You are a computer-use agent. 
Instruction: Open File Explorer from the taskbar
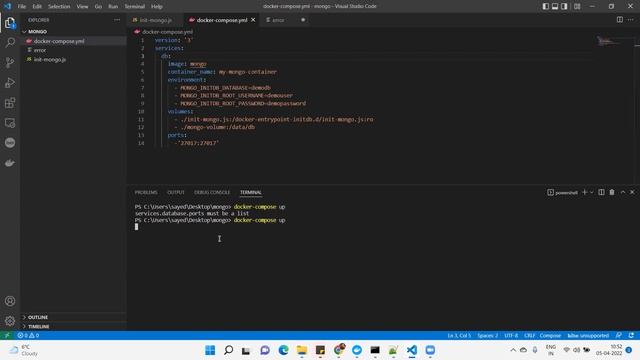(x=302, y=350)
